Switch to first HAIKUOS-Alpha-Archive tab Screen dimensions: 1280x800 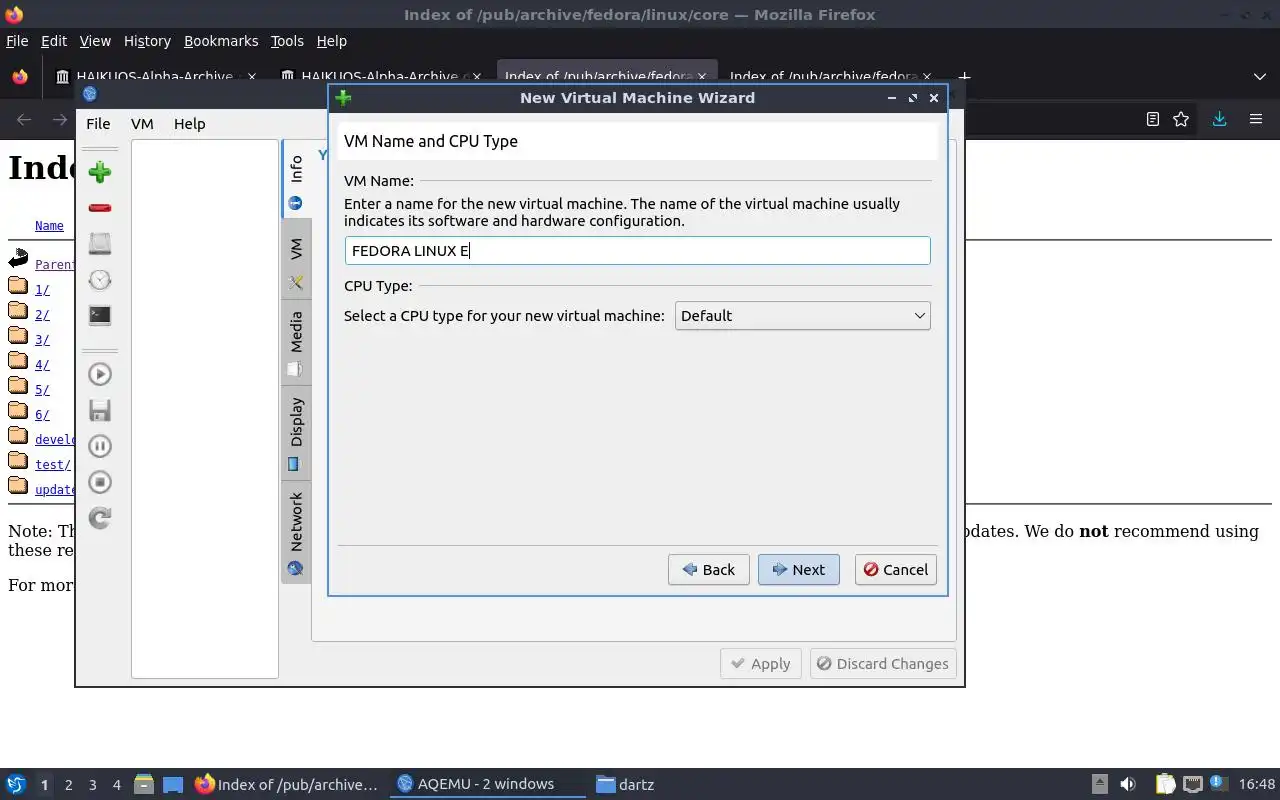(156, 77)
